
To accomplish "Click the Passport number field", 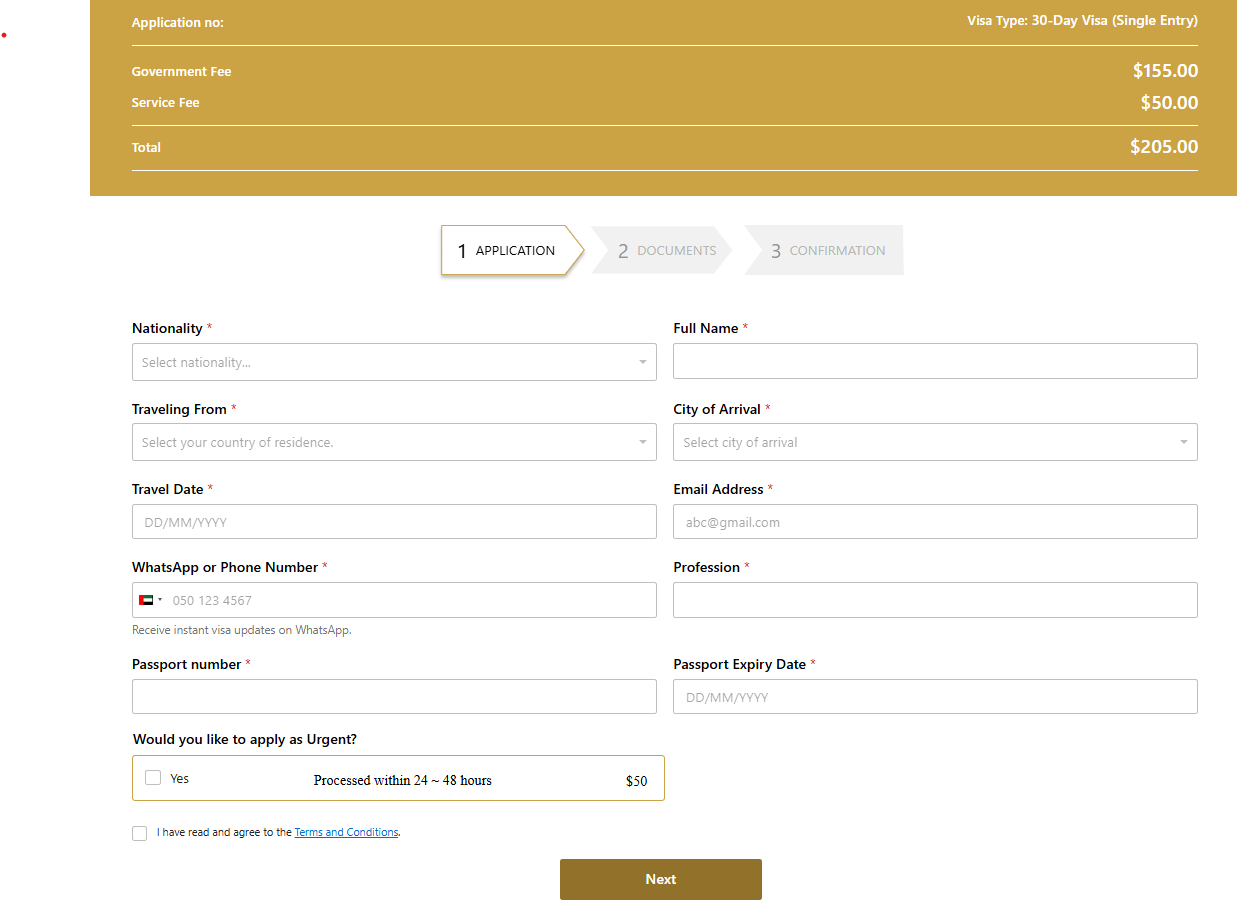I will pos(393,697).
